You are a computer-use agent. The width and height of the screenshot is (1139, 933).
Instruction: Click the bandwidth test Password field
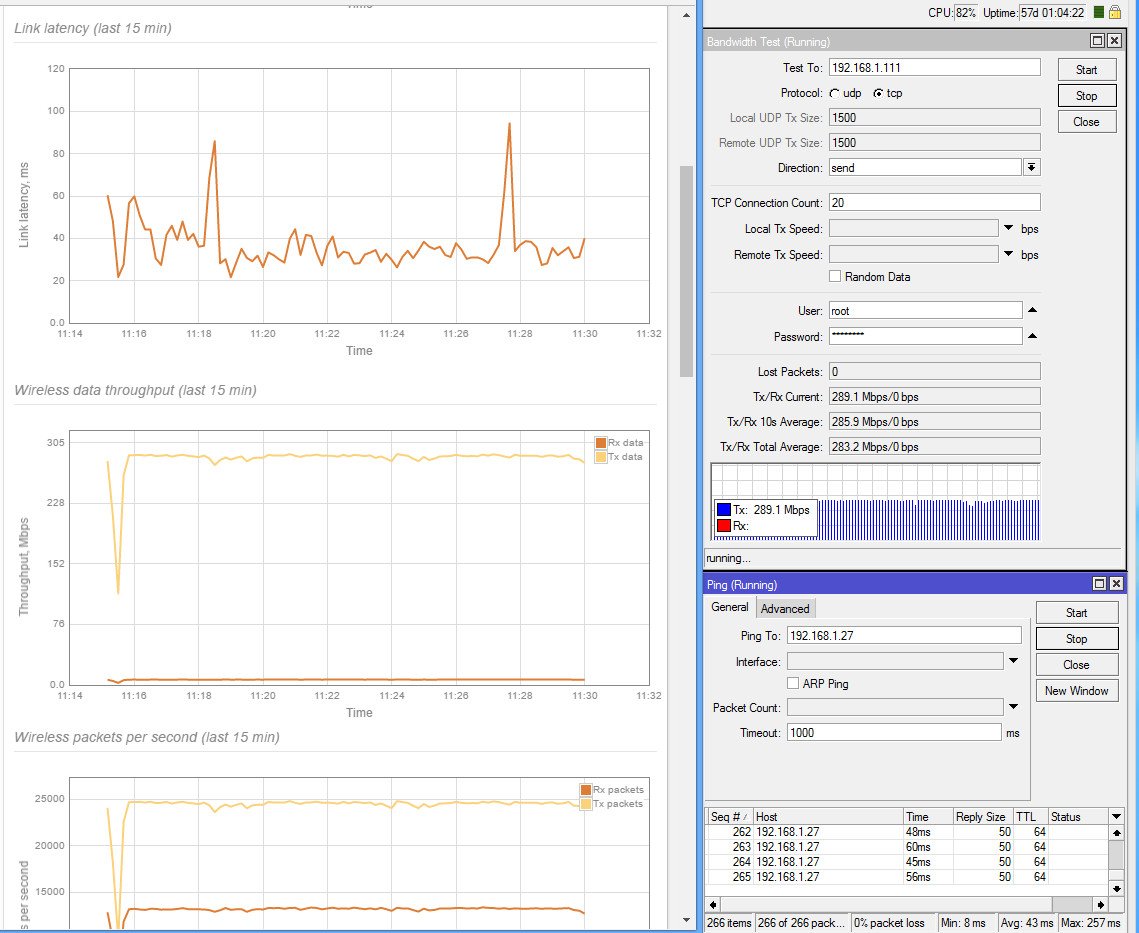[x=925, y=336]
